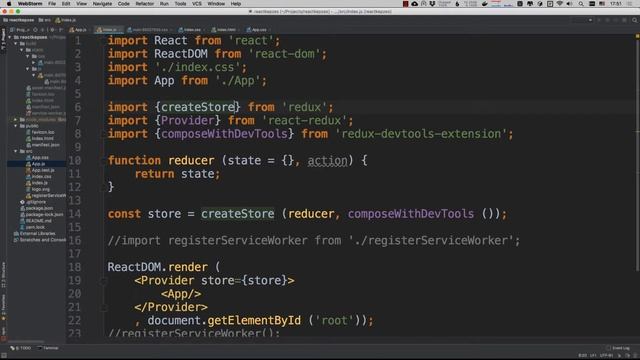Open Scratches and Consoles node

click(x=40, y=240)
